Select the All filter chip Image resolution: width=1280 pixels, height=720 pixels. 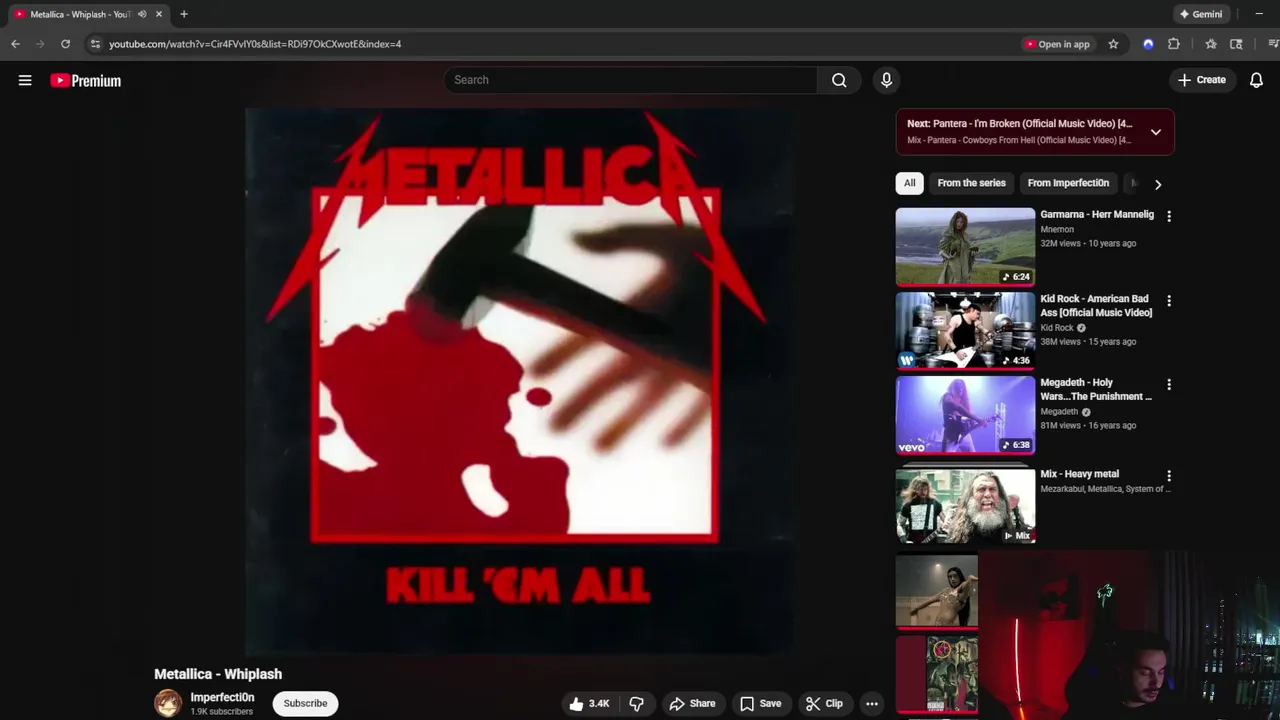tap(909, 183)
